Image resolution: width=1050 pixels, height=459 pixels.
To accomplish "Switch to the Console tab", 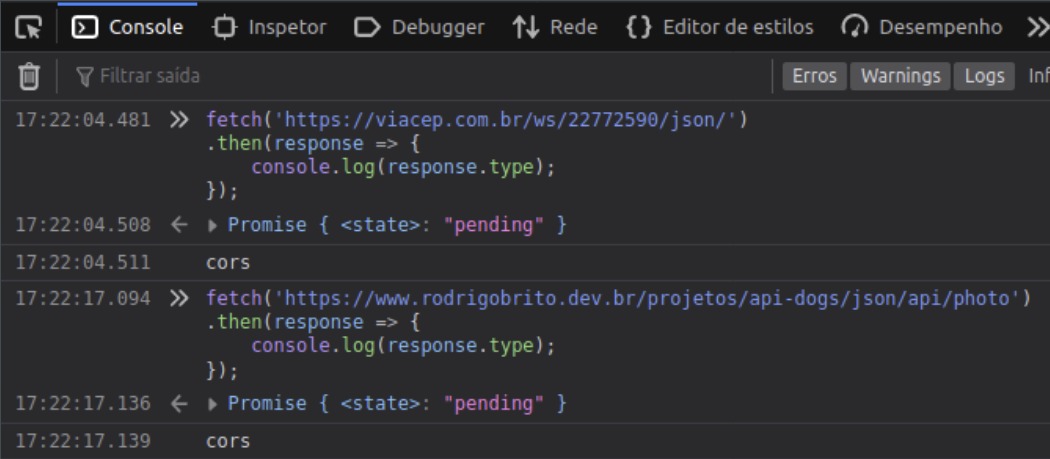I will (x=128, y=27).
